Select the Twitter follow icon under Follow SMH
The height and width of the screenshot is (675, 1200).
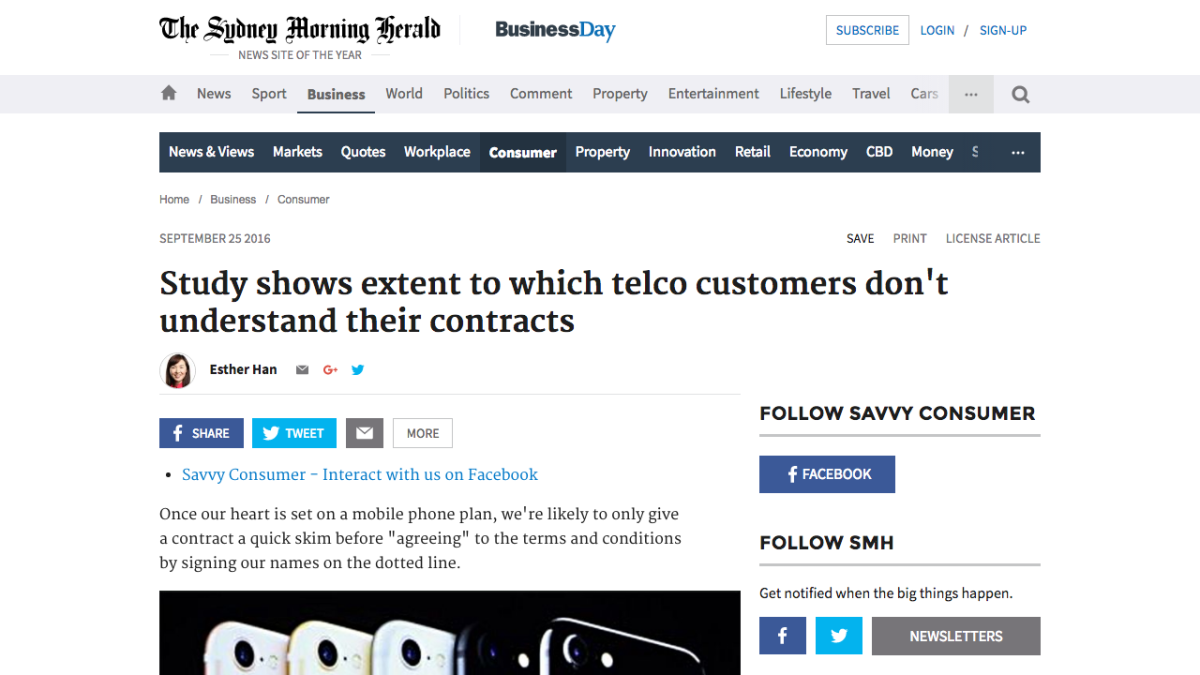coord(838,636)
